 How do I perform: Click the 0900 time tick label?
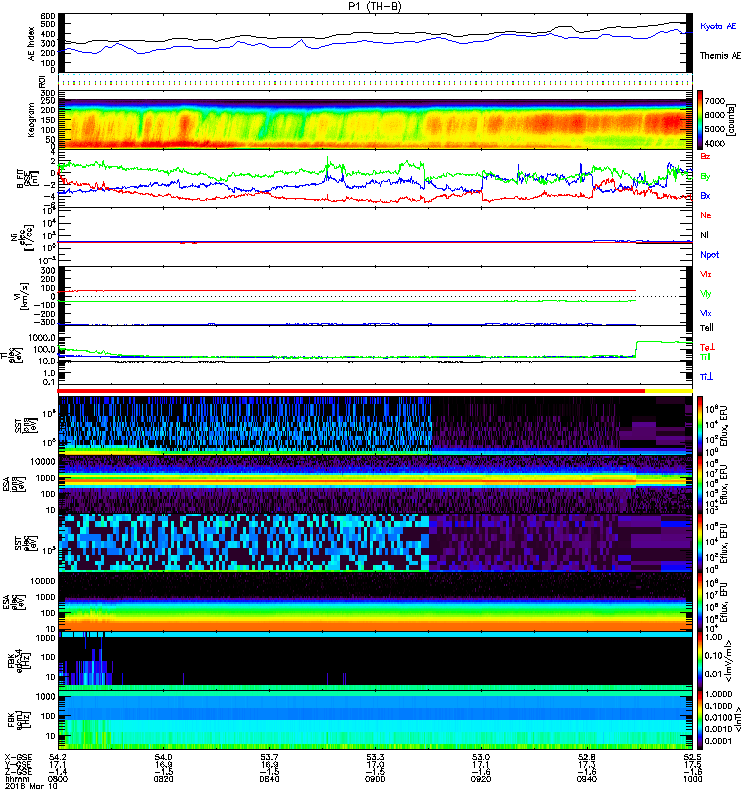point(375,779)
